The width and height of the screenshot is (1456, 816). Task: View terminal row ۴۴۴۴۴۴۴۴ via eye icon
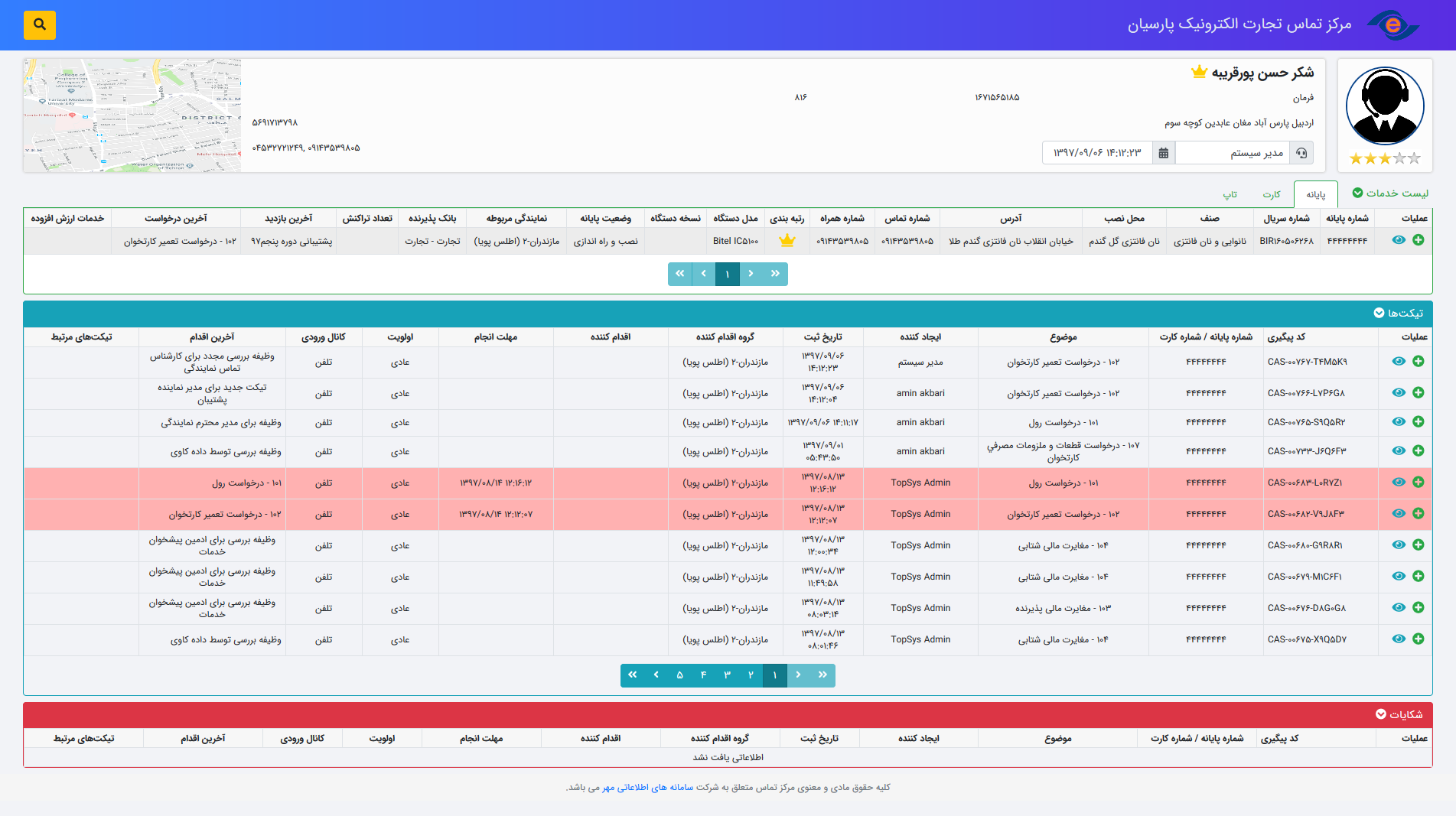(x=1399, y=240)
